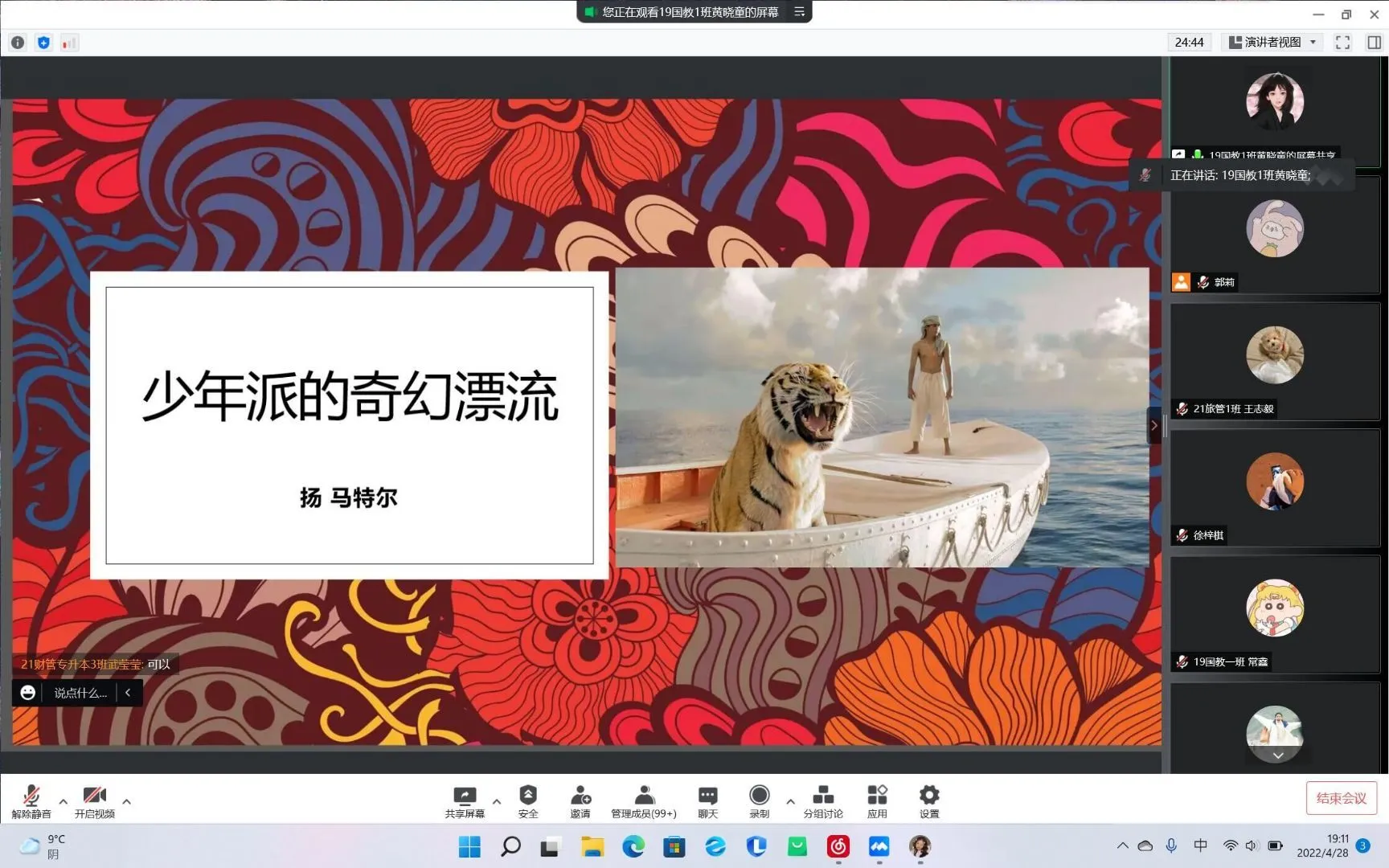Turn on camera with 开启视频
This screenshot has width=1389, height=868.
pyautogui.click(x=94, y=800)
